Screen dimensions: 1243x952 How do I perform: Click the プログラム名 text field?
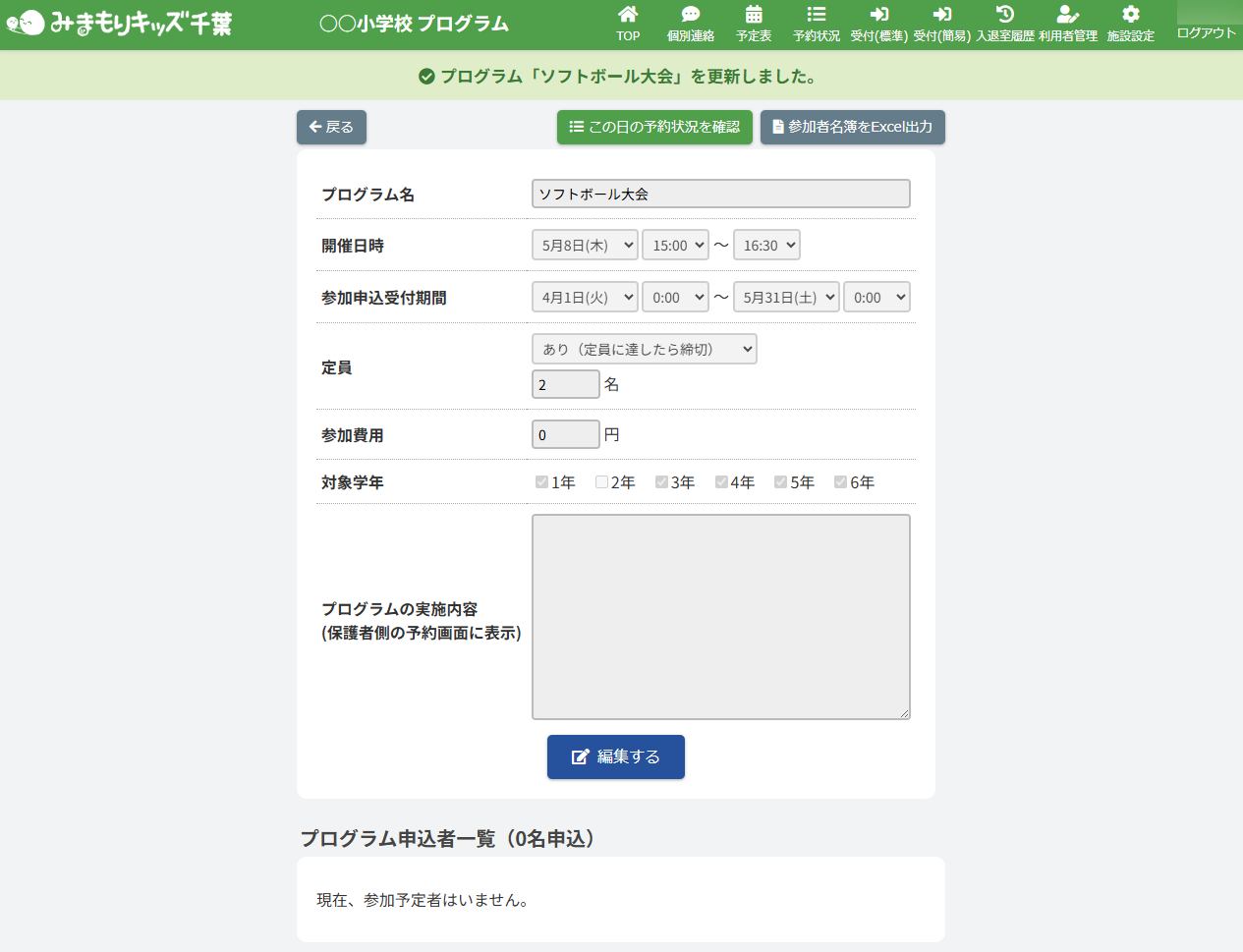click(720, 194)
